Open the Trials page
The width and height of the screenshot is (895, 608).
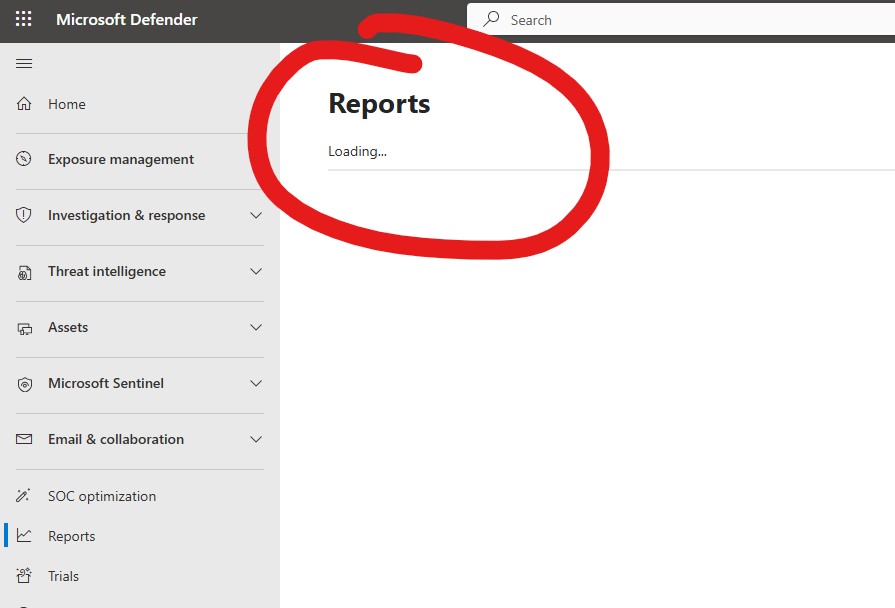[x=63, y=576]
